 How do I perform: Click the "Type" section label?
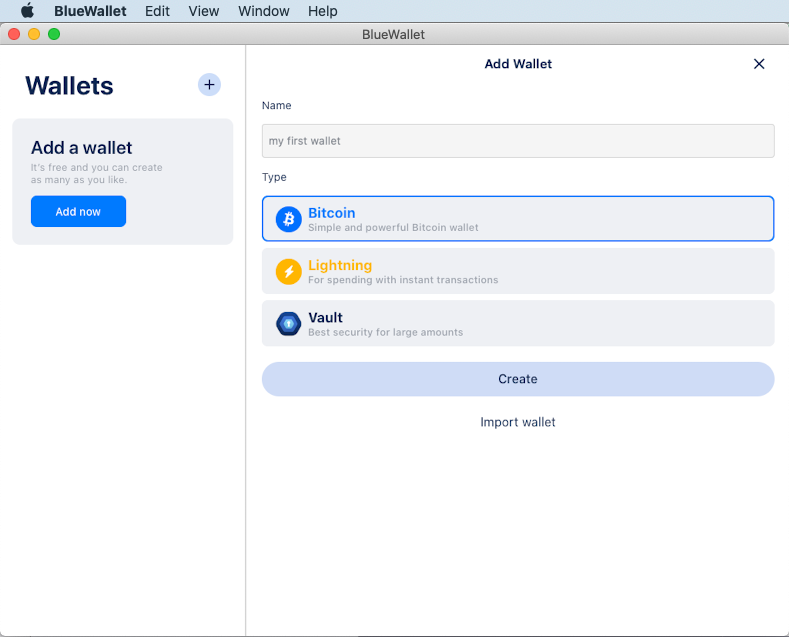274,177
